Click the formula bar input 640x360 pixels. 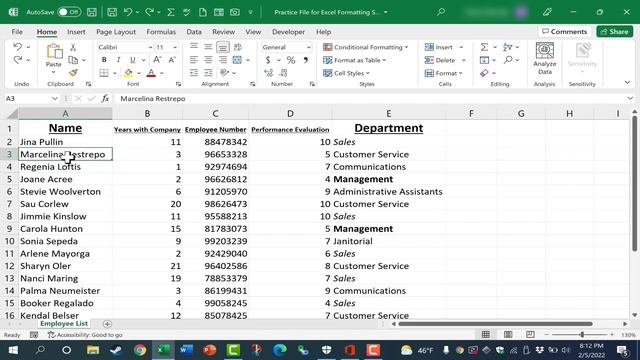(371, 98)
